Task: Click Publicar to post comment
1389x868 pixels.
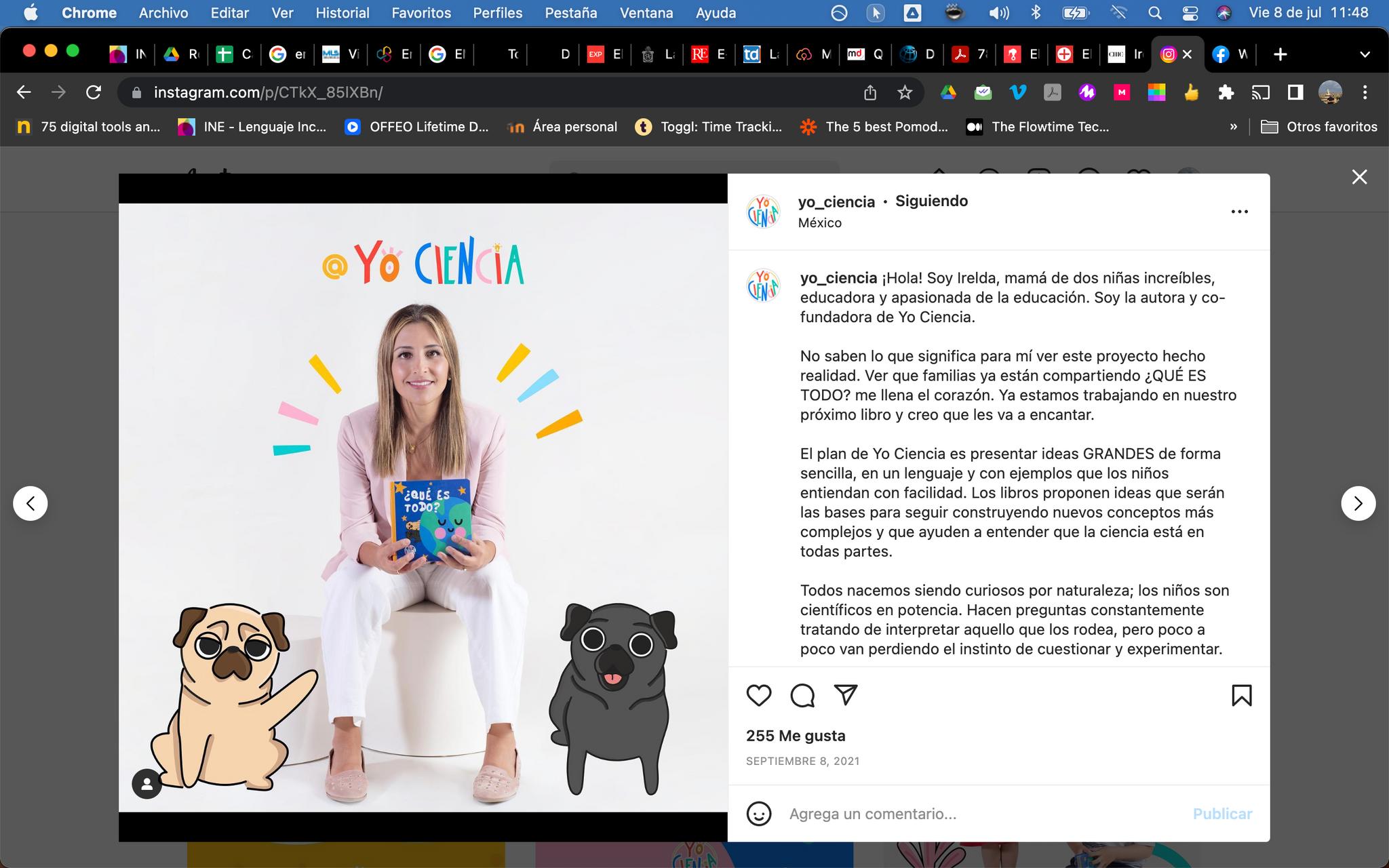Action: point(1222,814)
